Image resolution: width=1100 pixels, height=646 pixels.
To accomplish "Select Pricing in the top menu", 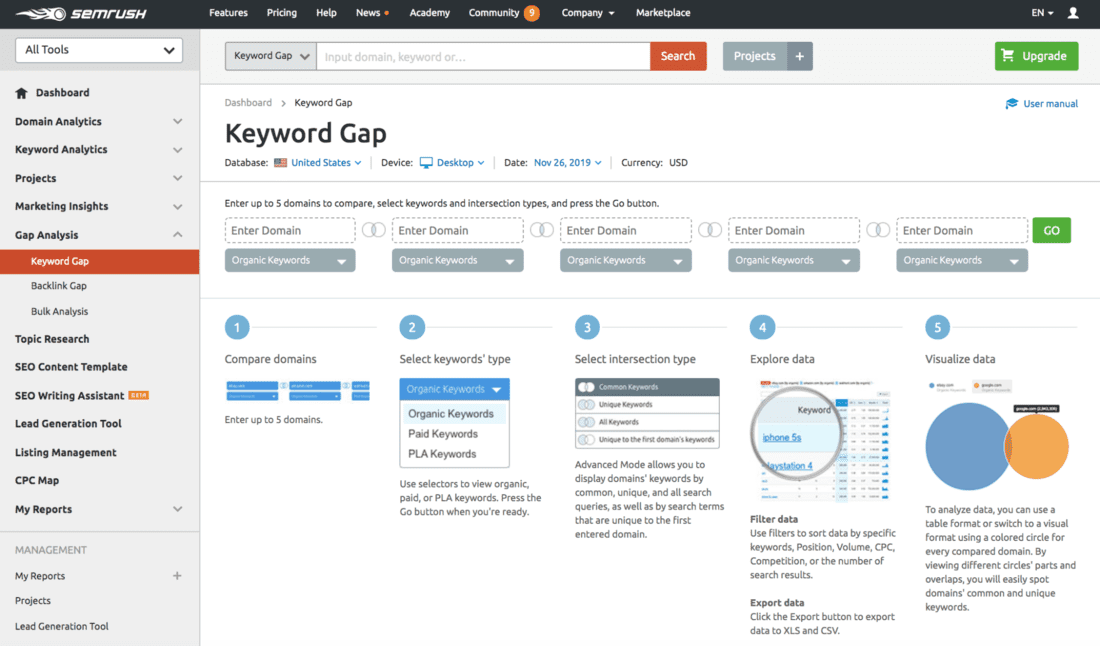I will (281, 14).
